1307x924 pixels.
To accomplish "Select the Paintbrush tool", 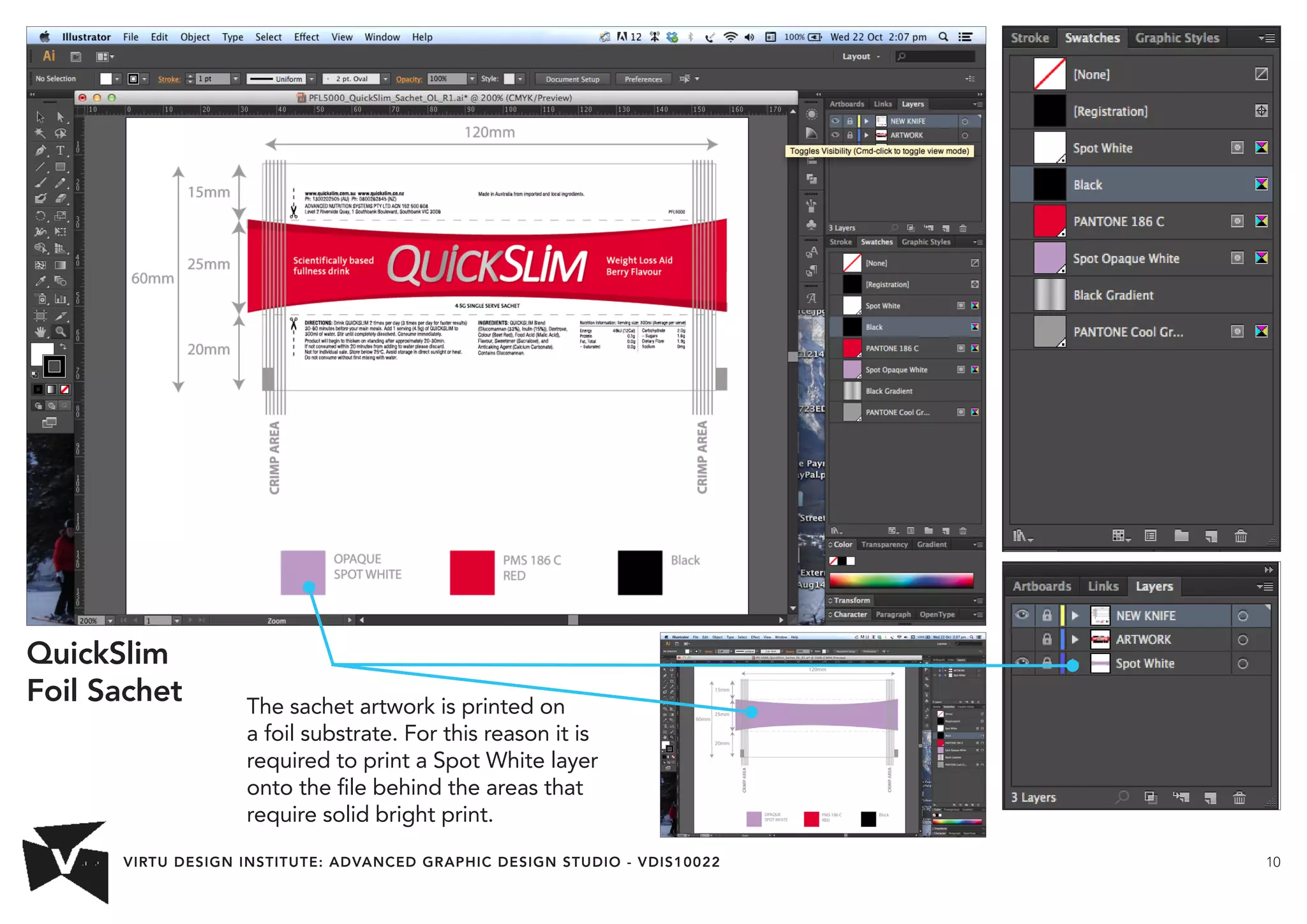I will click(40, 183).
